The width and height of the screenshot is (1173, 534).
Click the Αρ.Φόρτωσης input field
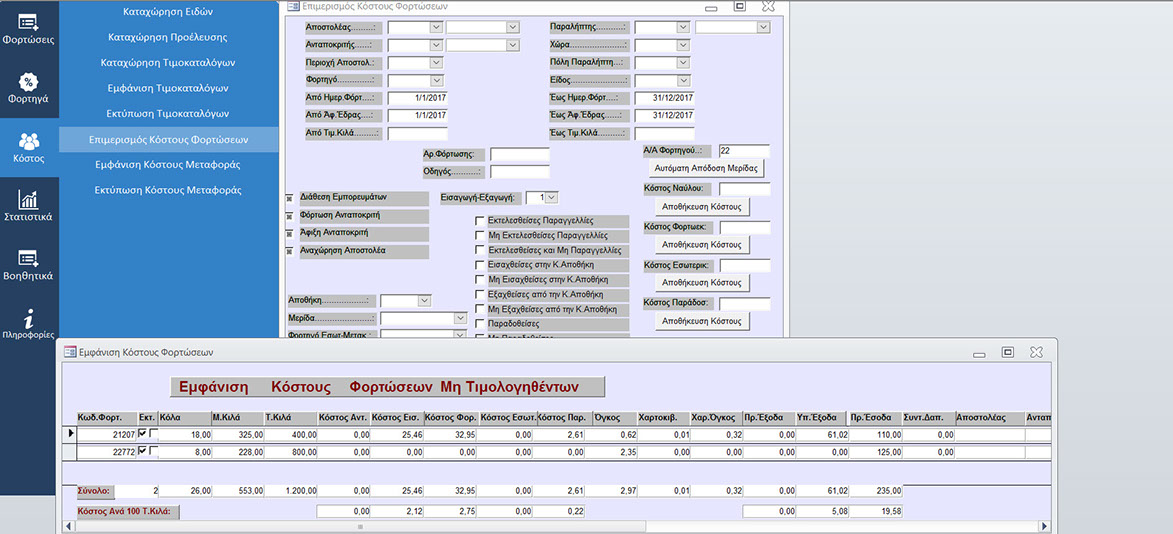(x=519, y=154)
